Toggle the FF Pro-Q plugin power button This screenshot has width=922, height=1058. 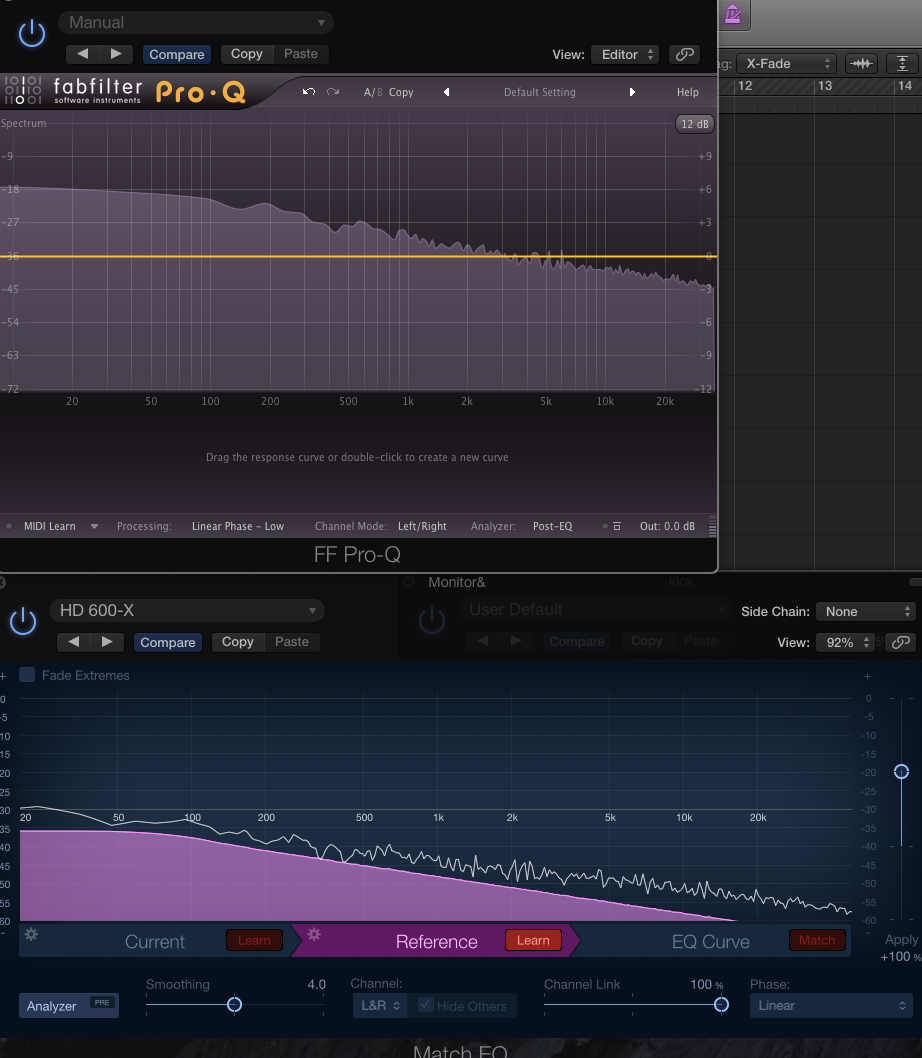31,33
